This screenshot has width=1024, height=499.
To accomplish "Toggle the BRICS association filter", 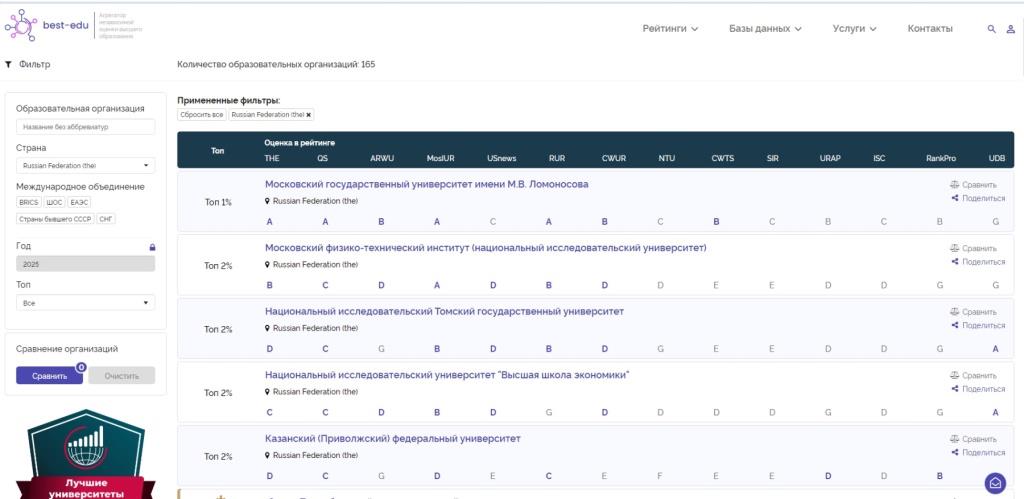I will [x=29, y=202].
